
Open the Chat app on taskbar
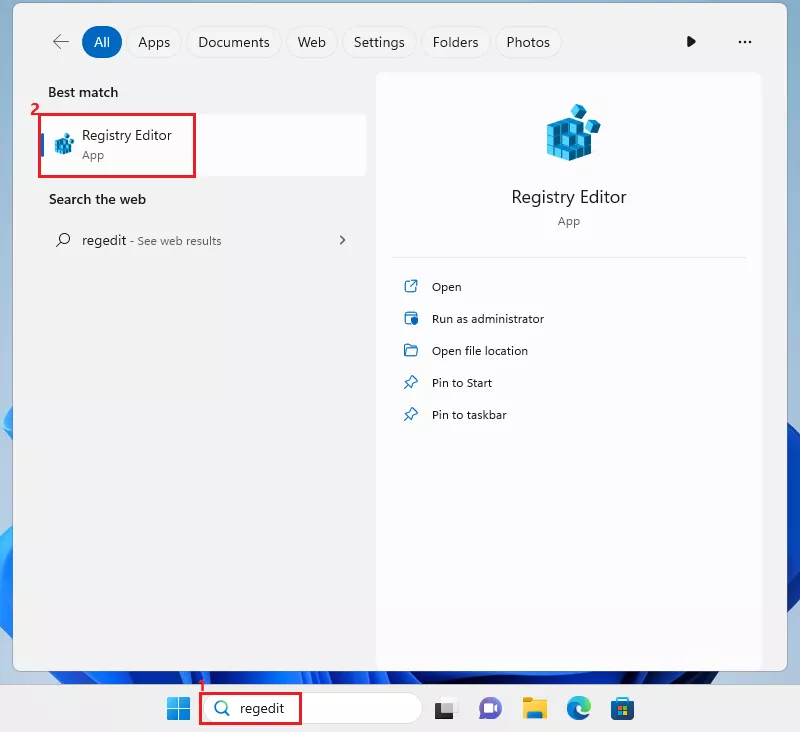point(490,709)
